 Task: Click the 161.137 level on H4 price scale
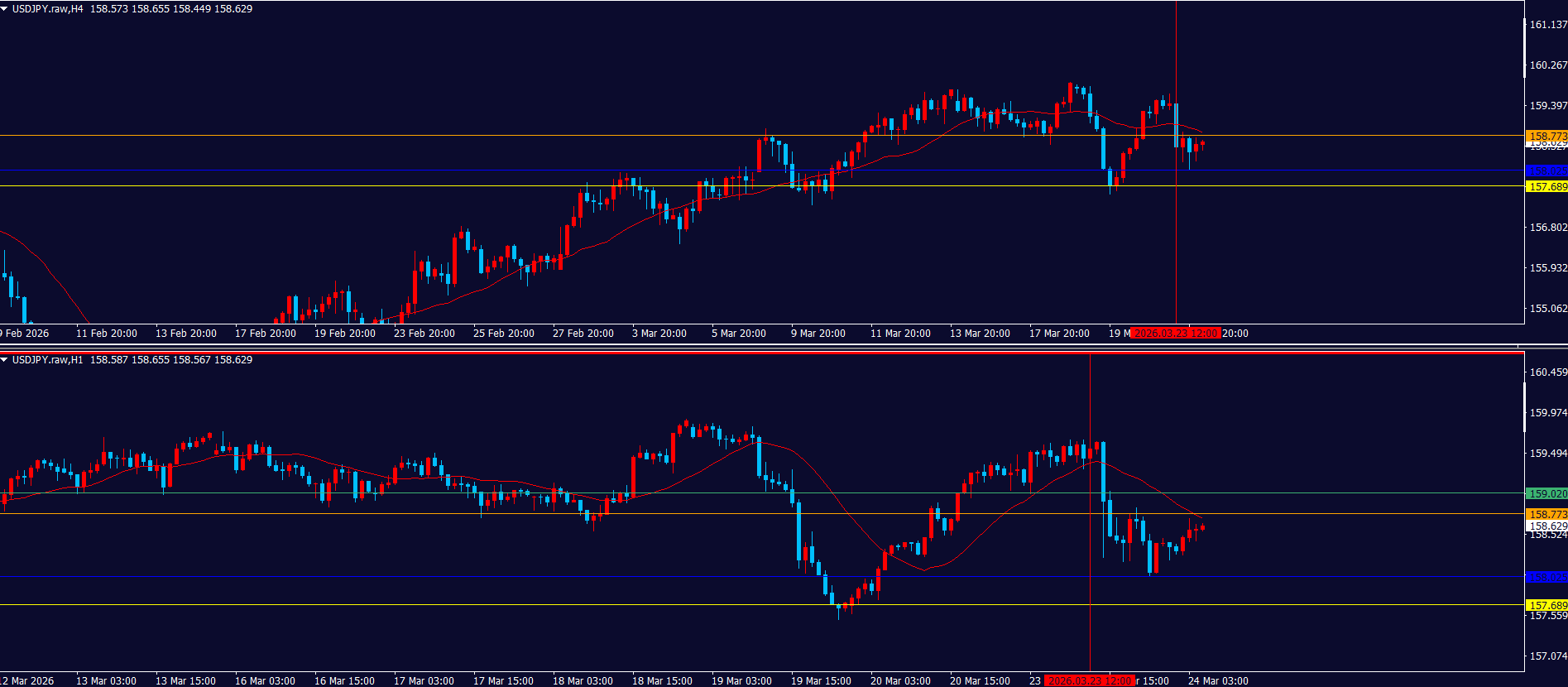coord(1547,25)
